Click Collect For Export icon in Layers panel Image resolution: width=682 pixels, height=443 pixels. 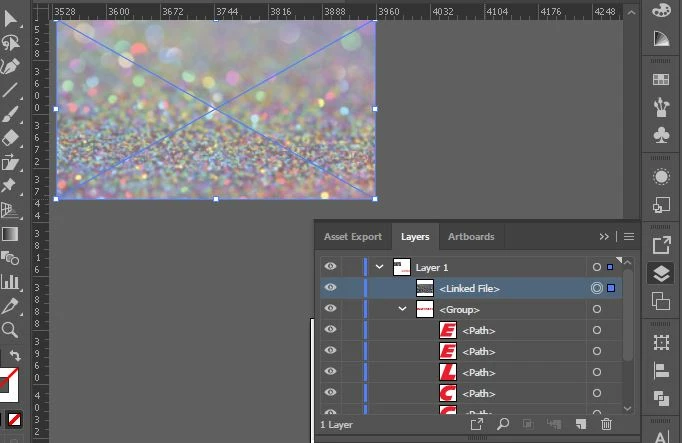point(477,424)
